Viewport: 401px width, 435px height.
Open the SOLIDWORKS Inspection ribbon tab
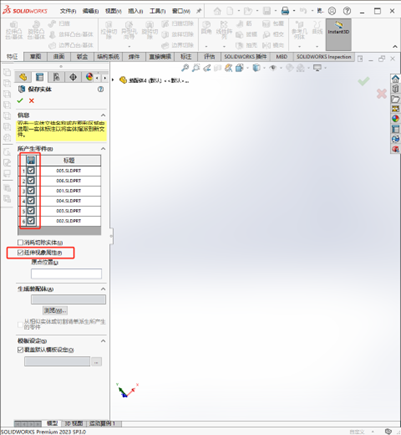pos(324,57)
